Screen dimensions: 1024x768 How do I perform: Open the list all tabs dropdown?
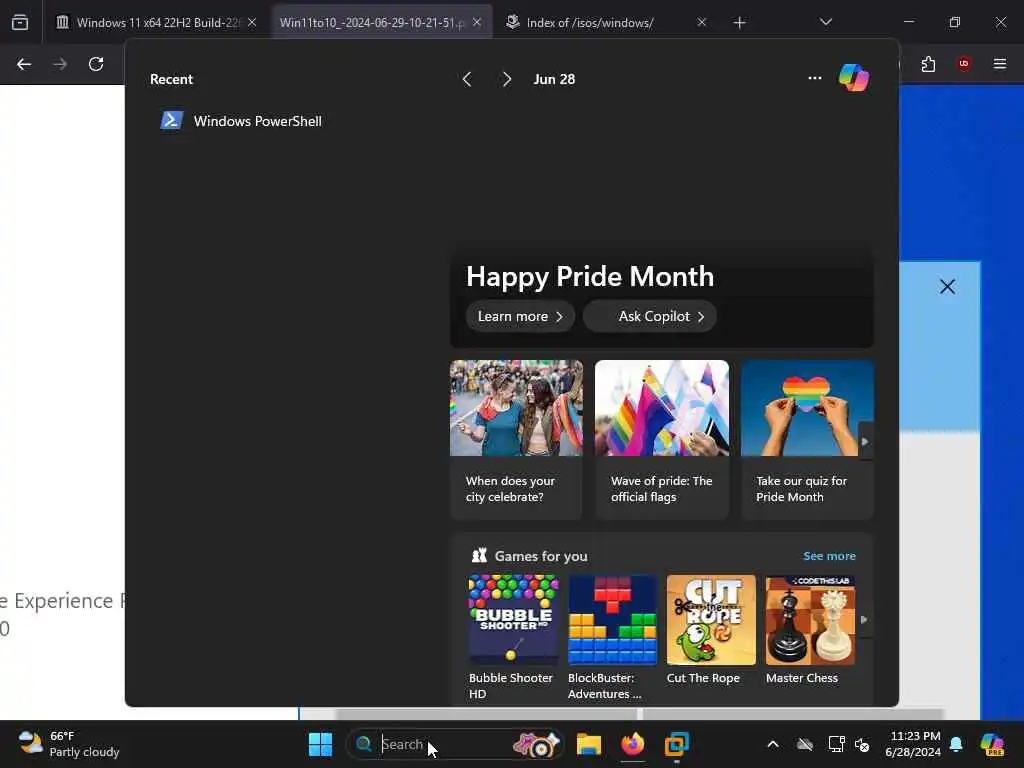tap(825, 22)
